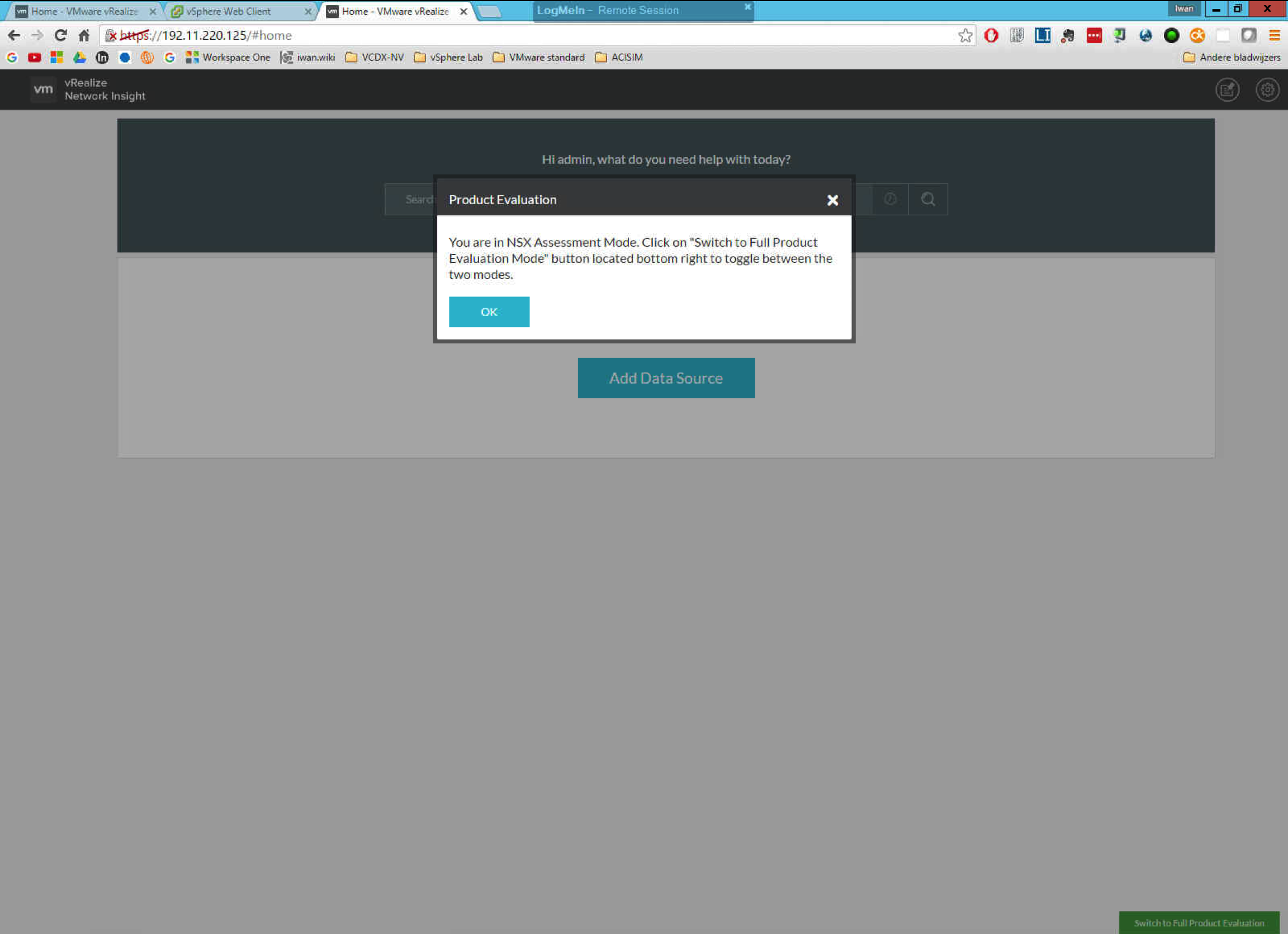Open the settings gear icon in header
This screenshot has width=1288, height=934.
pos(1267,89)
